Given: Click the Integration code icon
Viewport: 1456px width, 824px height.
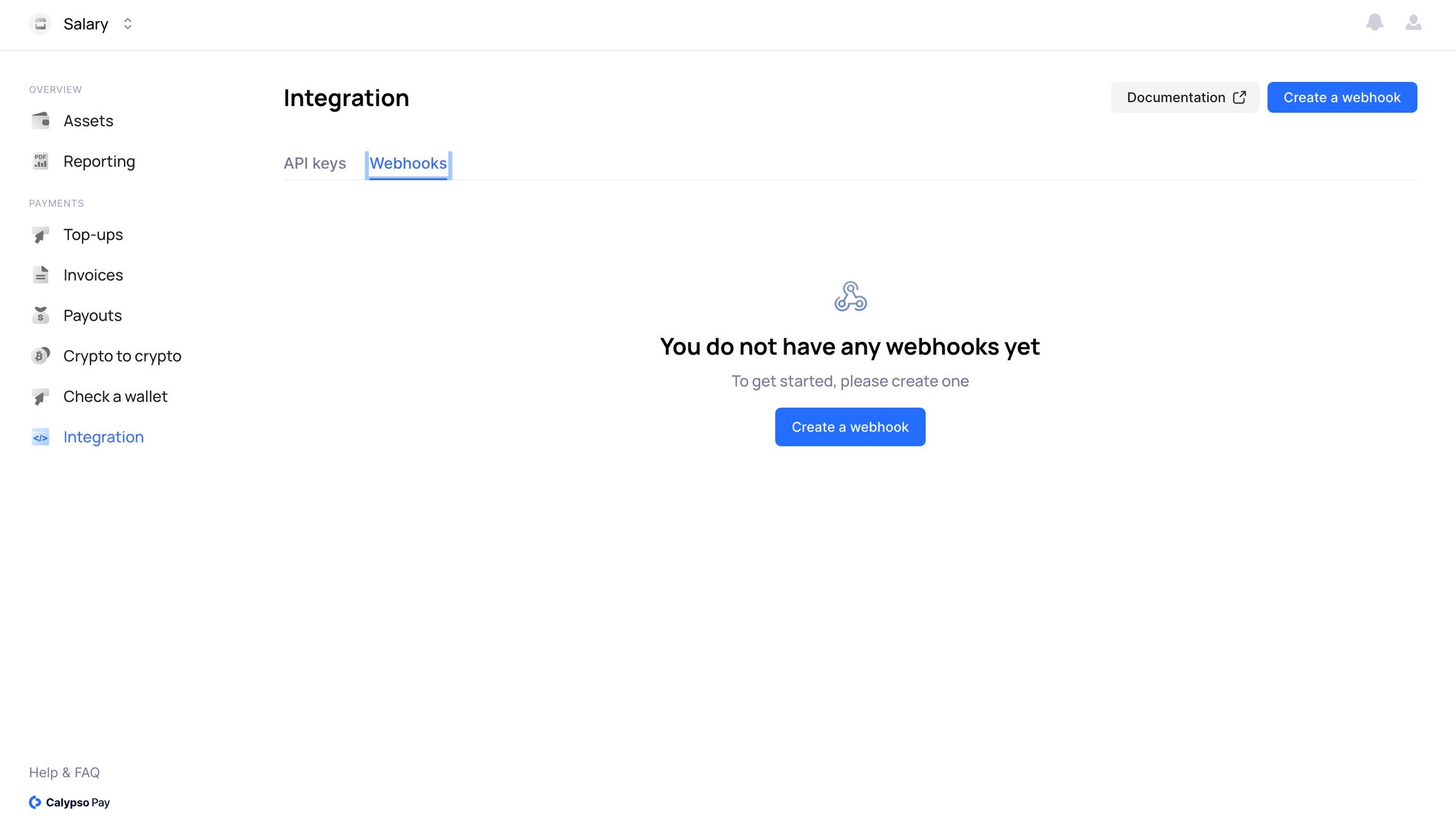Looking at the screenshot, I should pyautogui.click(x=40, y=437).
